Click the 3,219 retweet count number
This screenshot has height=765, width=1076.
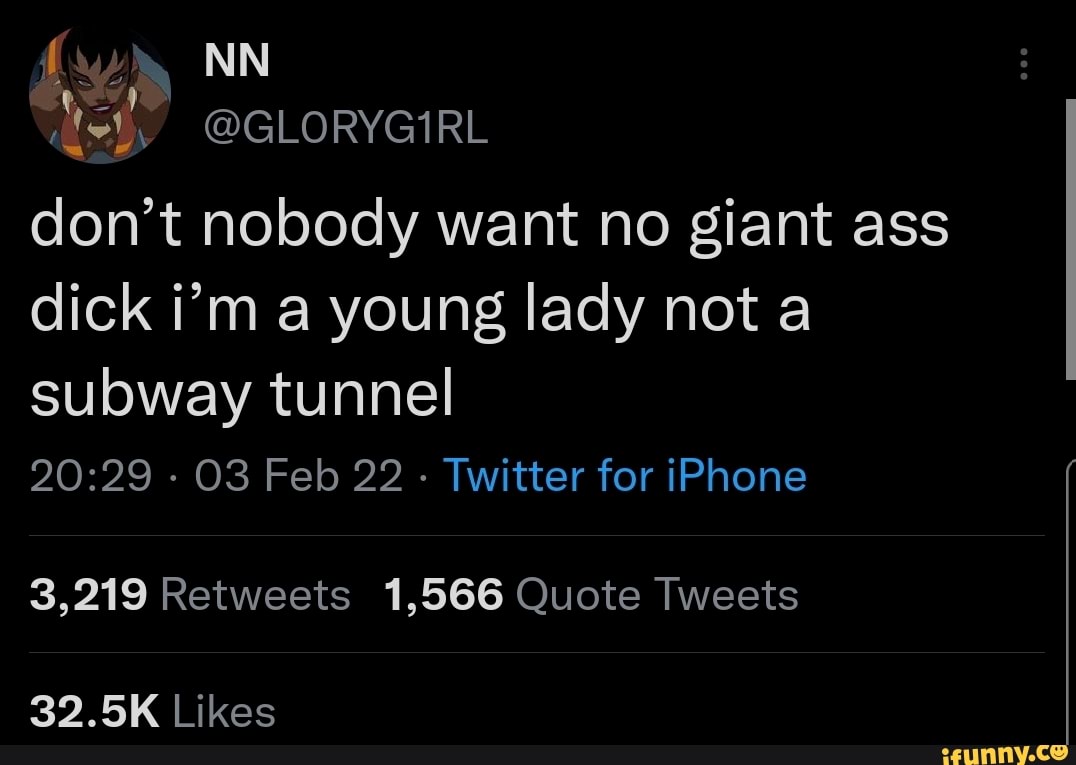pos(89,595)
